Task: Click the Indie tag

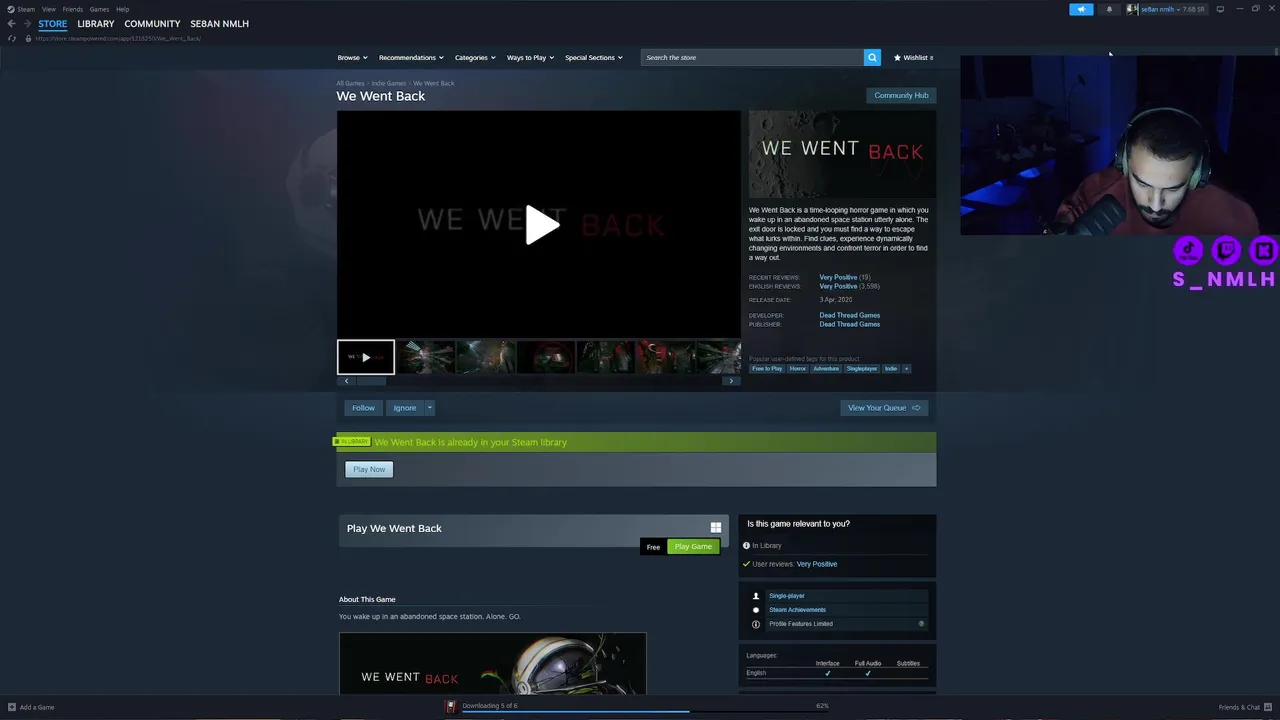Action: (891, 369)
